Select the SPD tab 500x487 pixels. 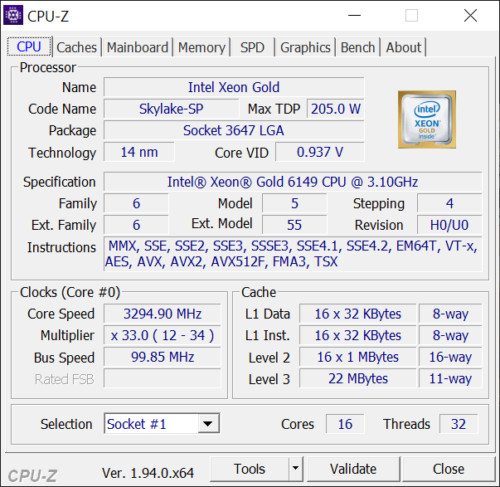(x=252, y=47)
